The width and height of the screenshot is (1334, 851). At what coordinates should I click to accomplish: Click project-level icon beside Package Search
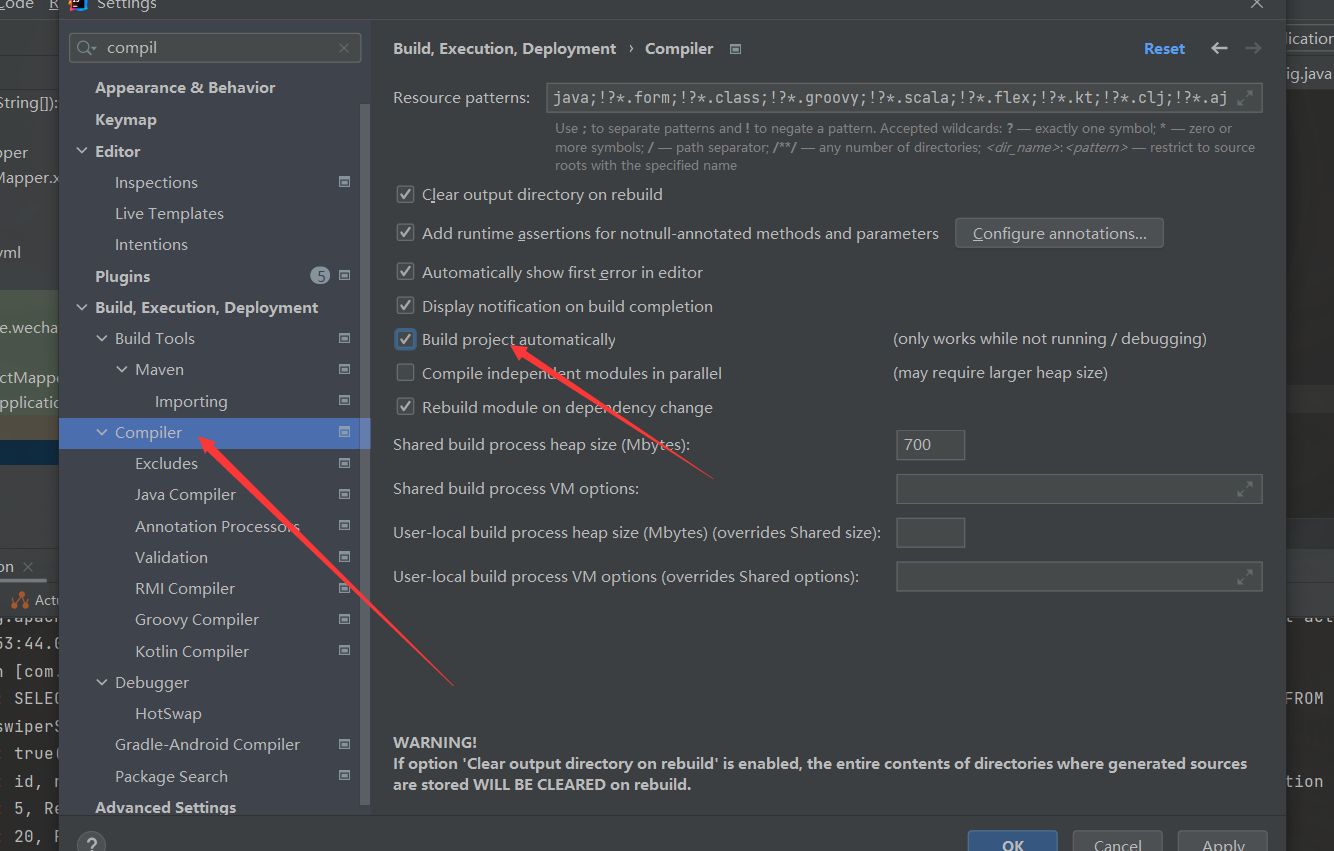click(x=344, y=775)
